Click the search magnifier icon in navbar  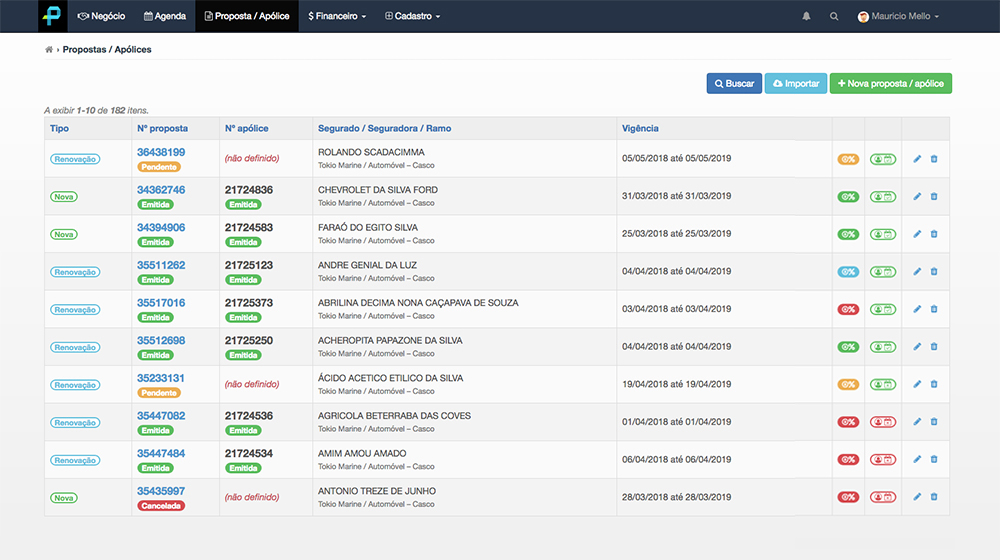click(x=834, y=16)
